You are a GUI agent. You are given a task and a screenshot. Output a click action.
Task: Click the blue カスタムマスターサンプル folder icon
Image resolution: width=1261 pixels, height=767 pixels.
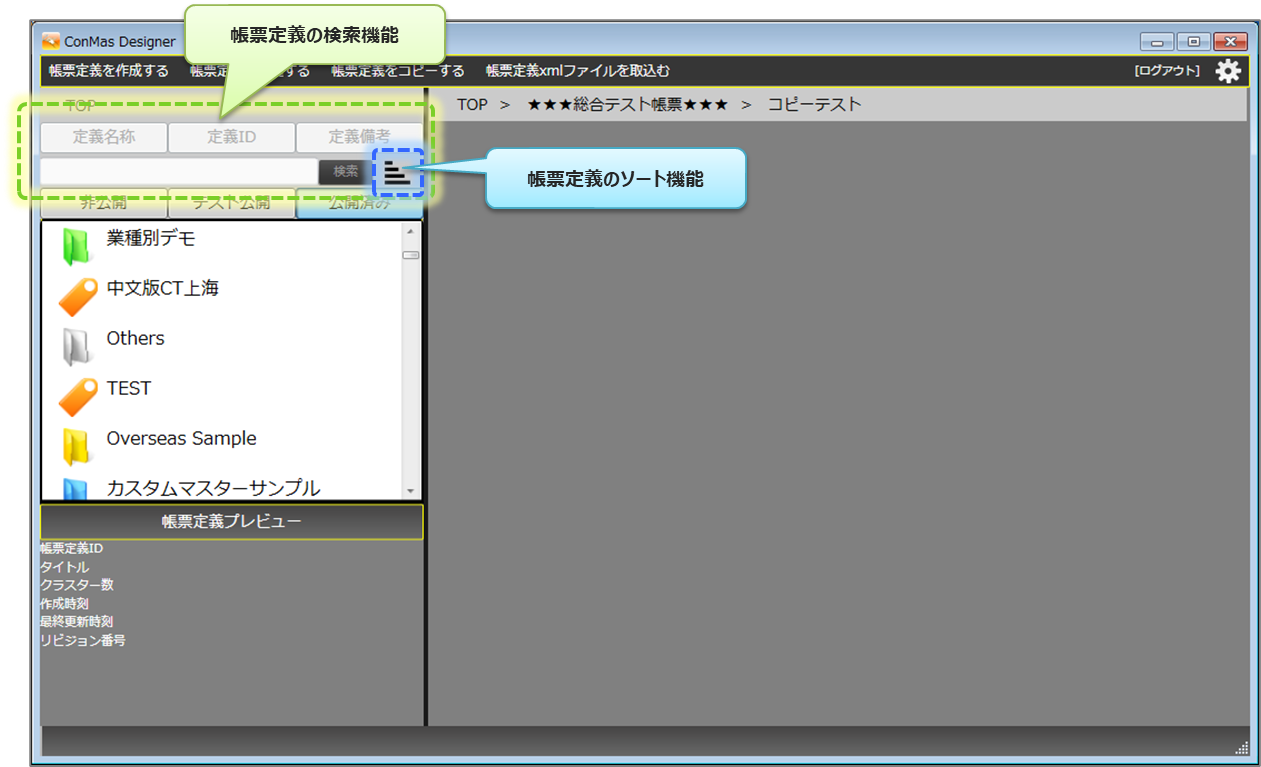76,489
